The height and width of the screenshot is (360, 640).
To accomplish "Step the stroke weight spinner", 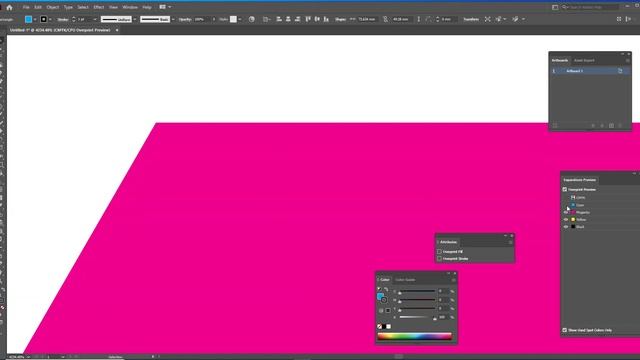I will click(73, 19).
